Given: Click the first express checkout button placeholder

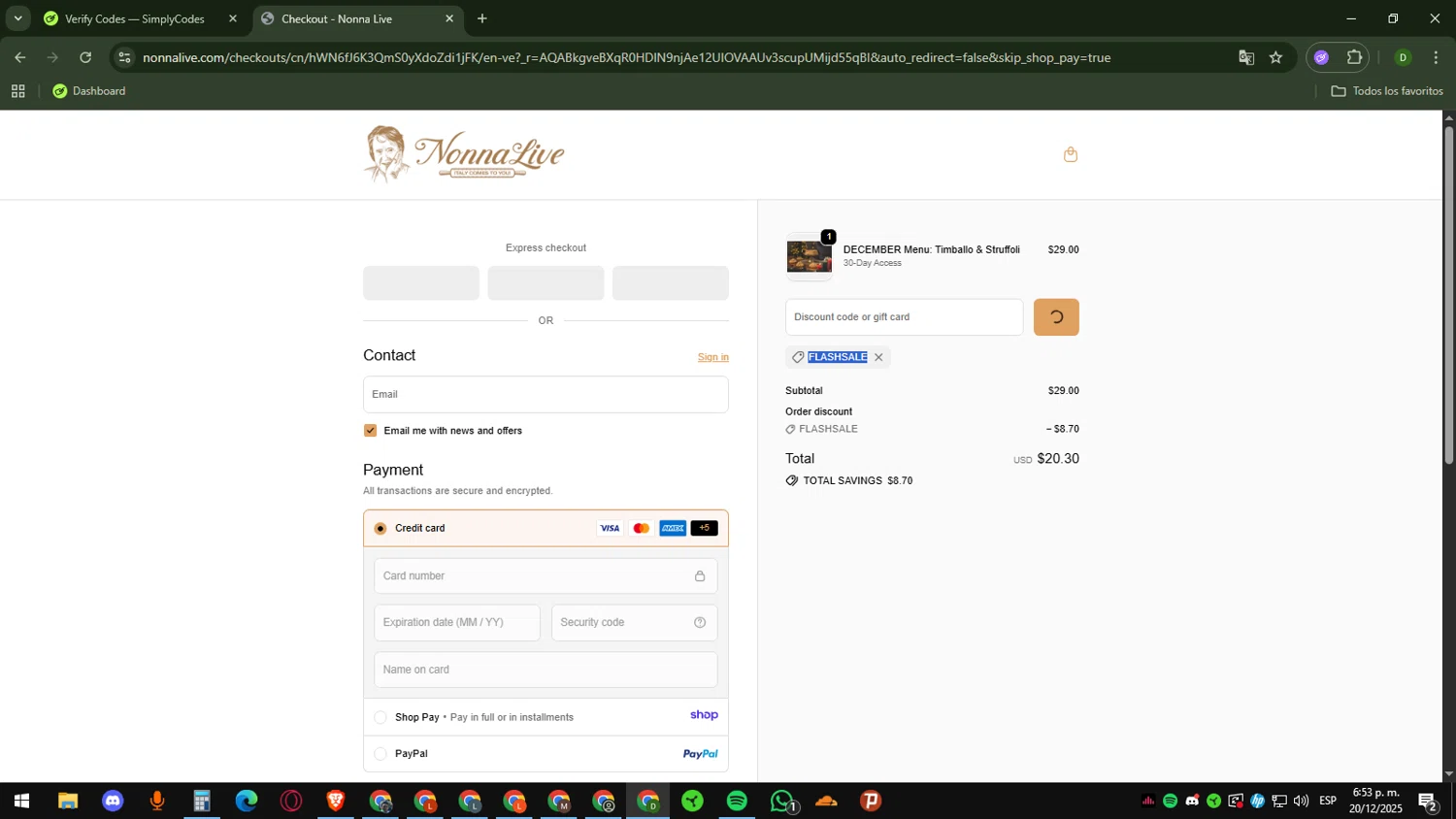Looking at the screenshot, I should [x=421, y=283].
